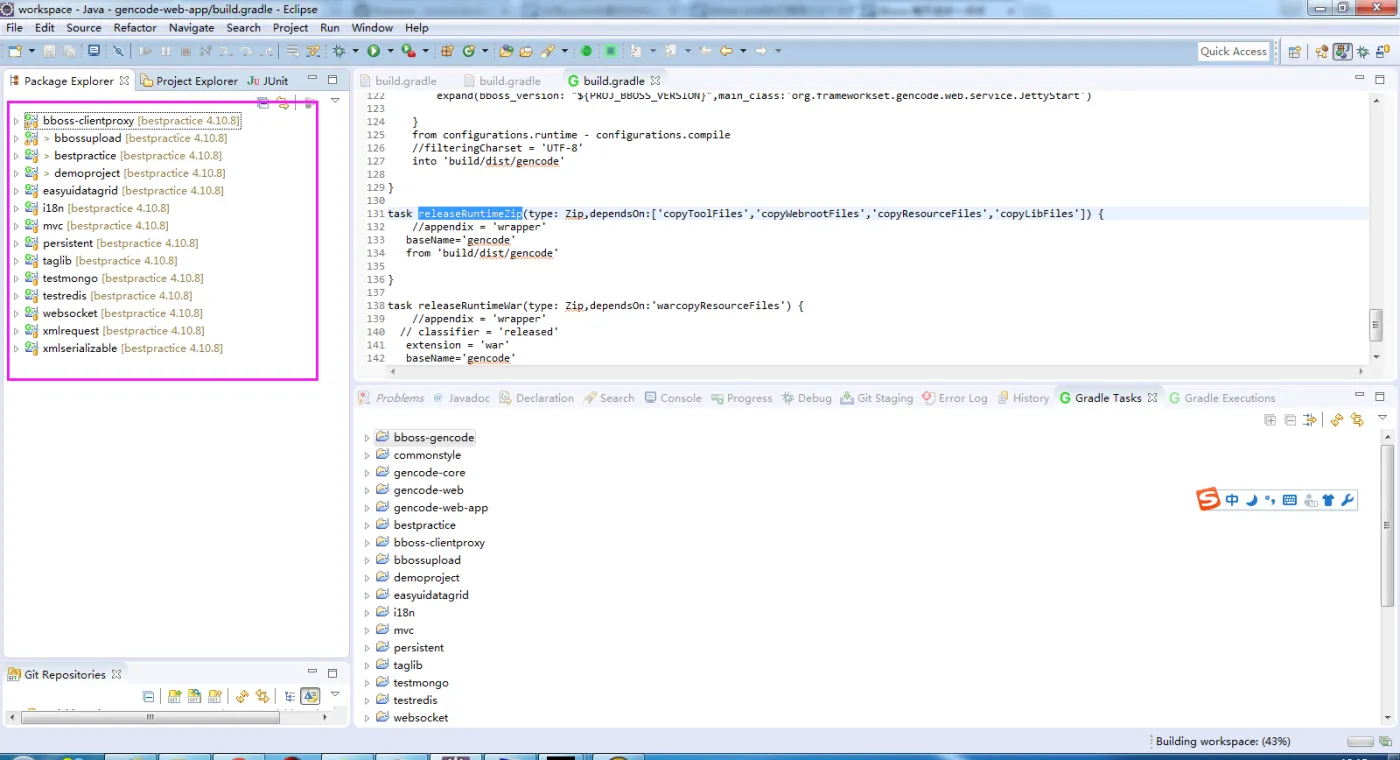Viewport: 1400px width, 760px height.
Task: Click the Save icon in the toolbar
Action: click(50, 50)
